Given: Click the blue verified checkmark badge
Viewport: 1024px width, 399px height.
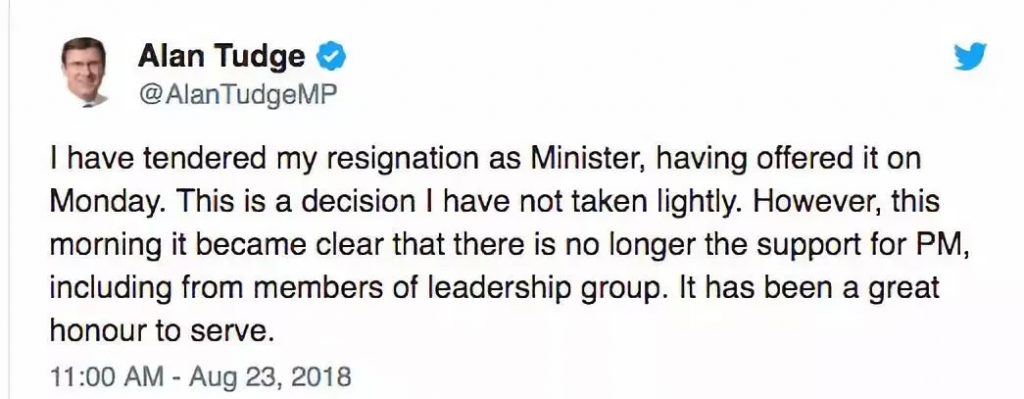Looking at the screenshot, I should [331, 57].
